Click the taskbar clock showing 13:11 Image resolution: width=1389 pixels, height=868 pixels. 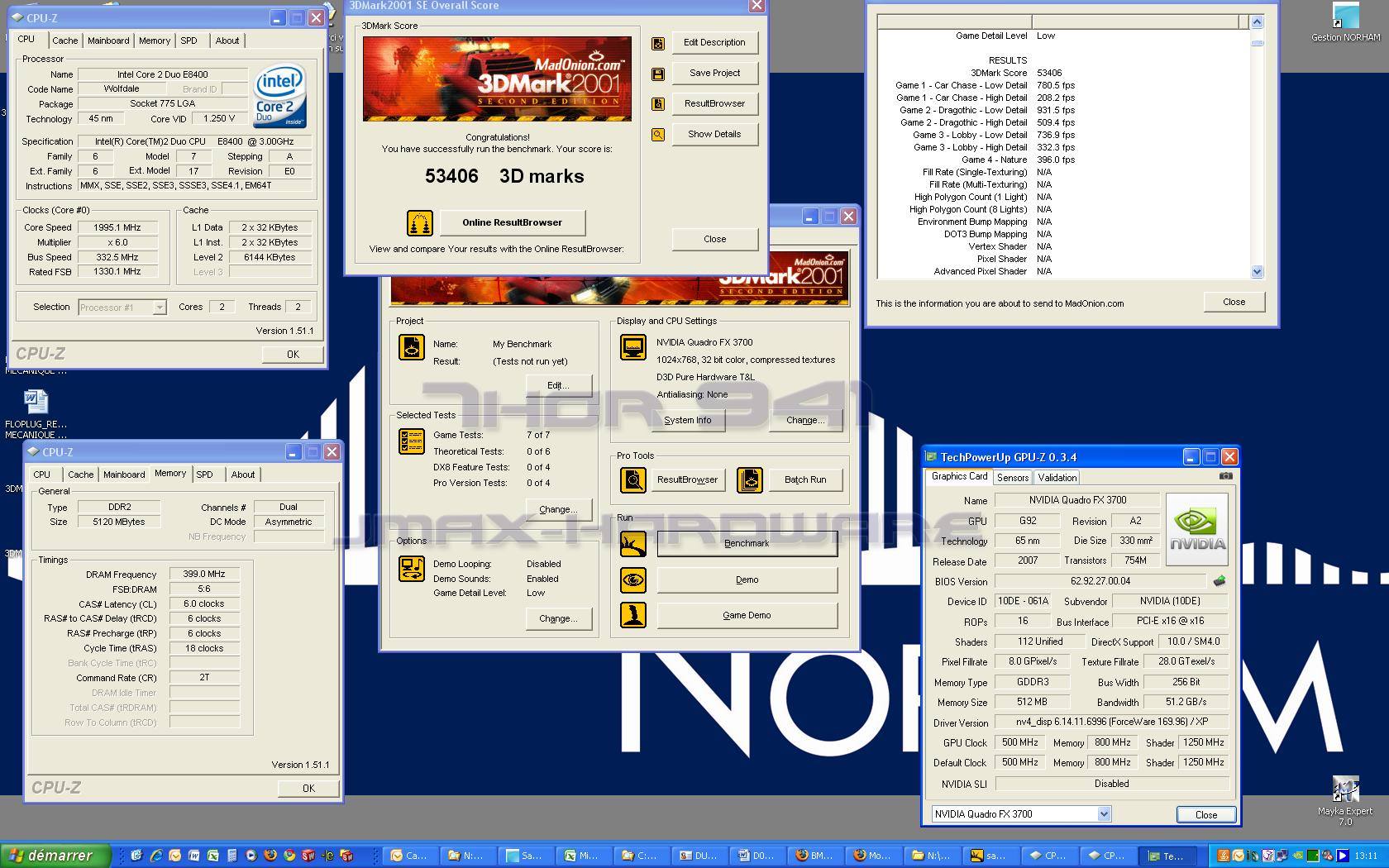[1366, 856]
